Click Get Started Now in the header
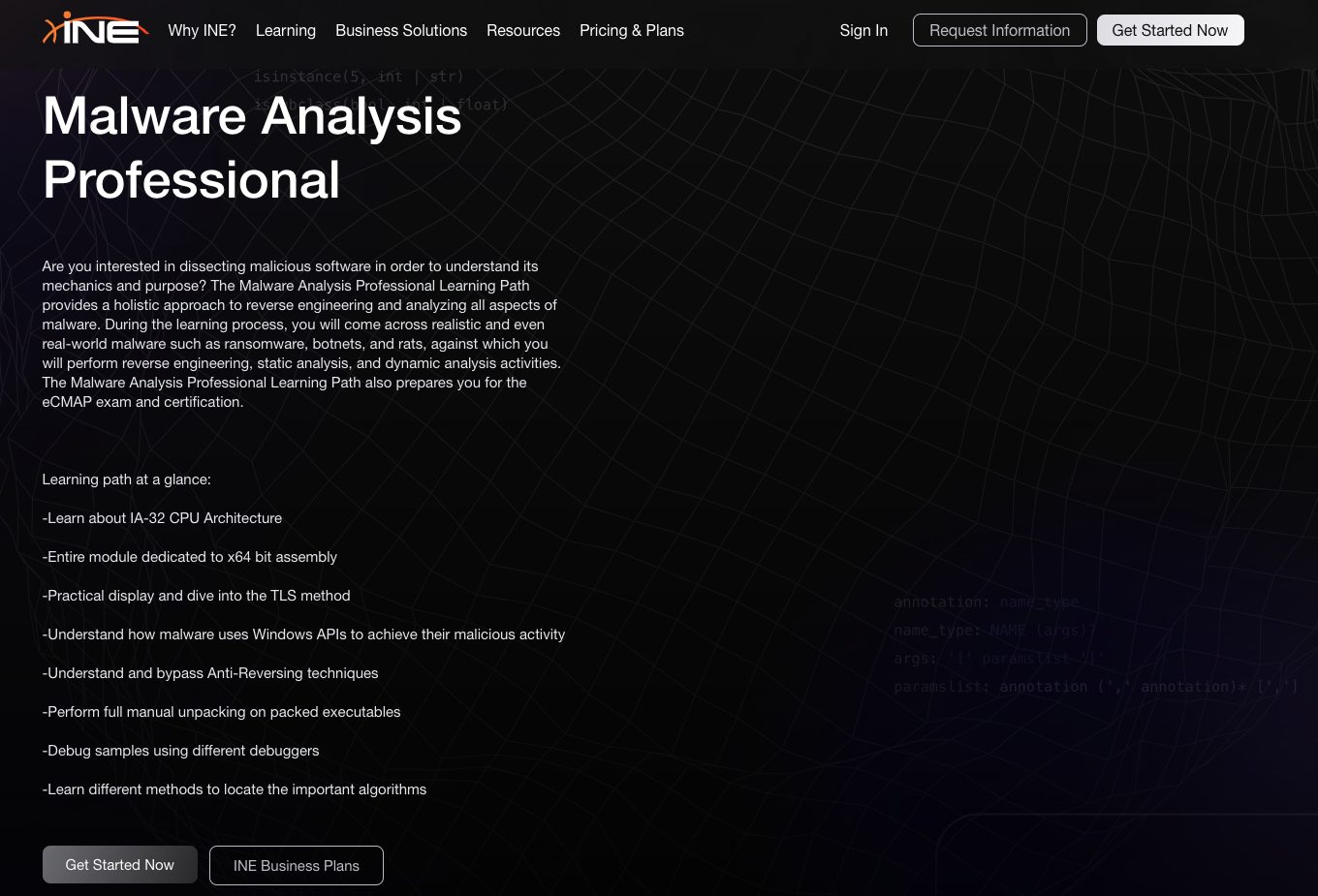 1171,30
